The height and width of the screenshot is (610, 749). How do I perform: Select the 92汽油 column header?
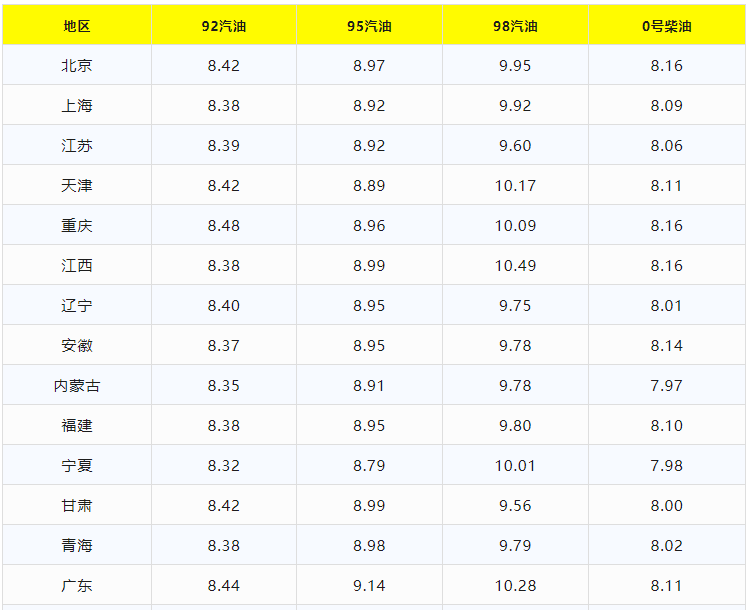coord(224,26)
